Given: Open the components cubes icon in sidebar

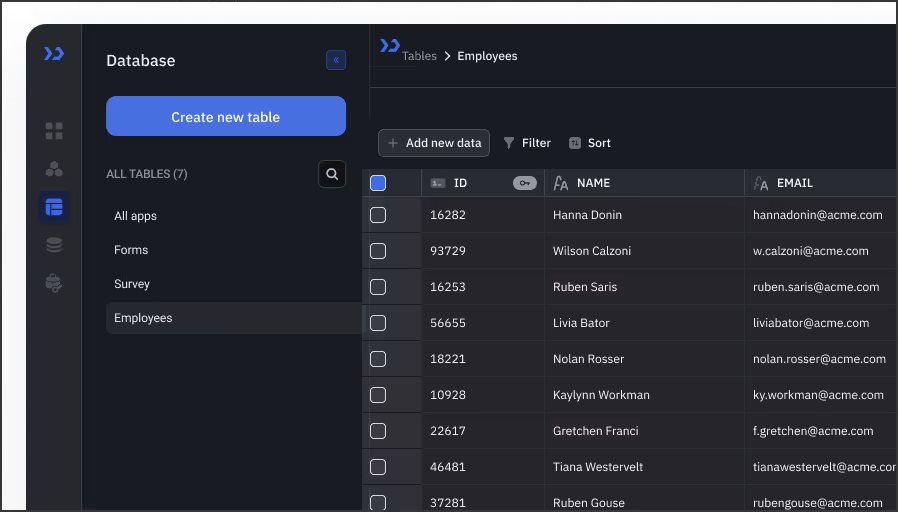Looking at the screenshot, I should click(54, 169).
